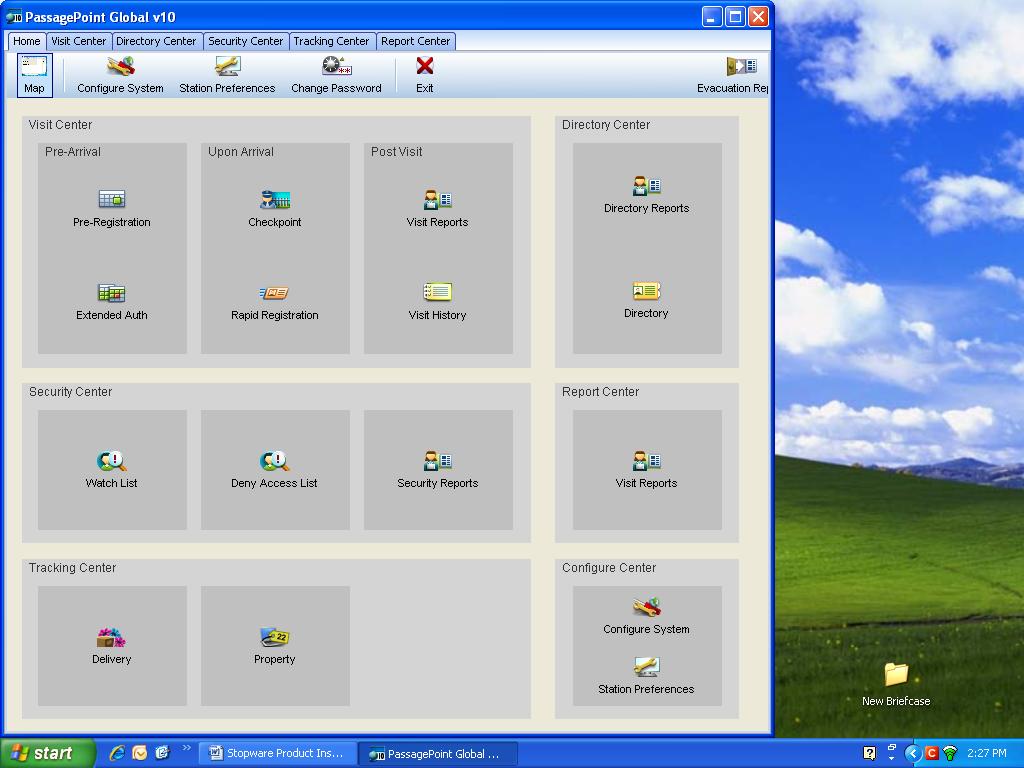Screen dimensions: 1024x768
Task: Open Deny Access List
Action: [274, 461]
